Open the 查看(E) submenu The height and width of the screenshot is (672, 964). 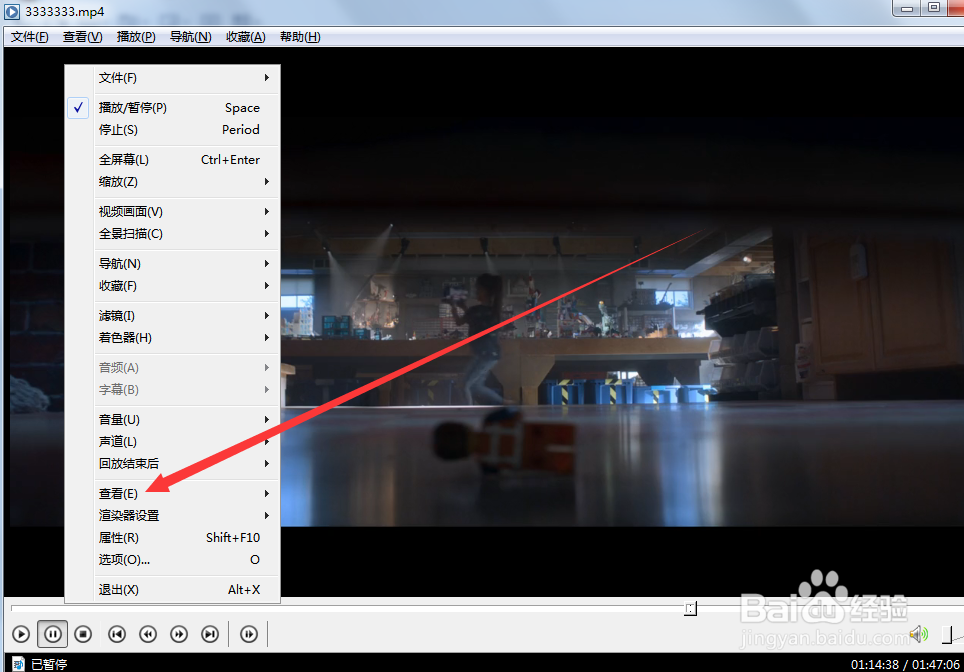(172, 494)
